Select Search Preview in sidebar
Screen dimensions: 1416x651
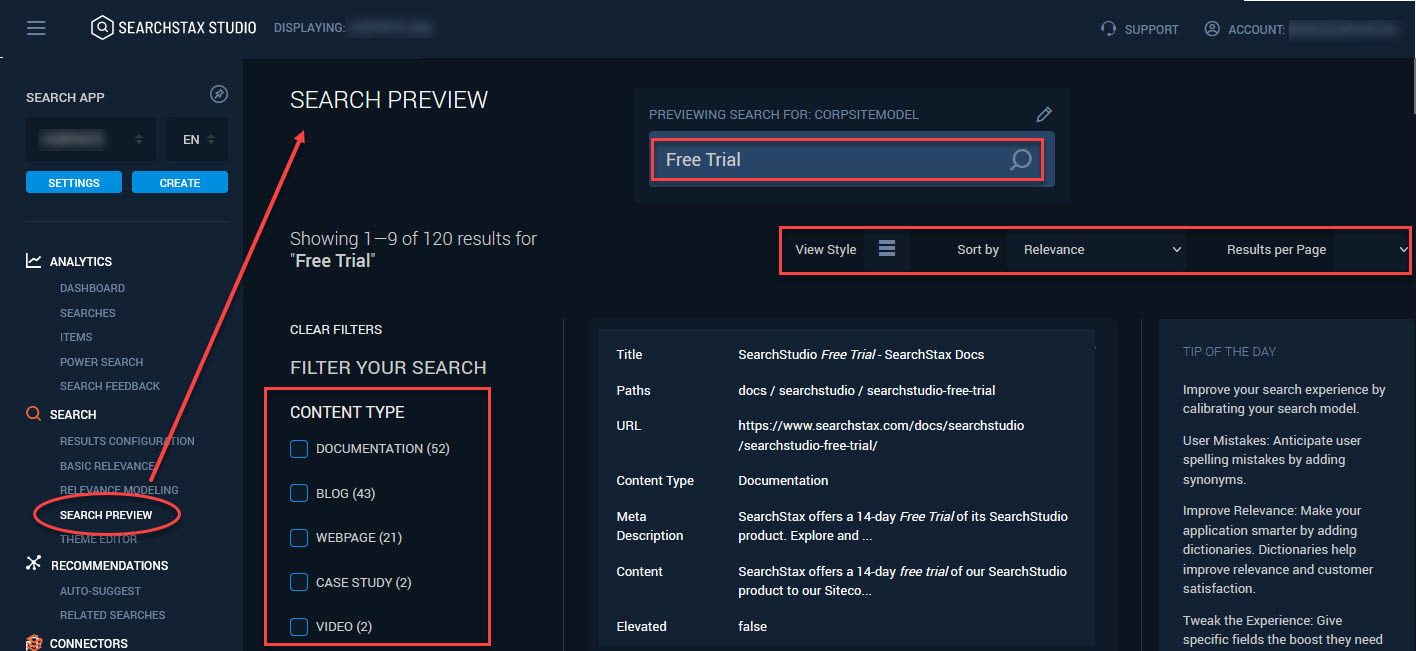coord(106,515)
